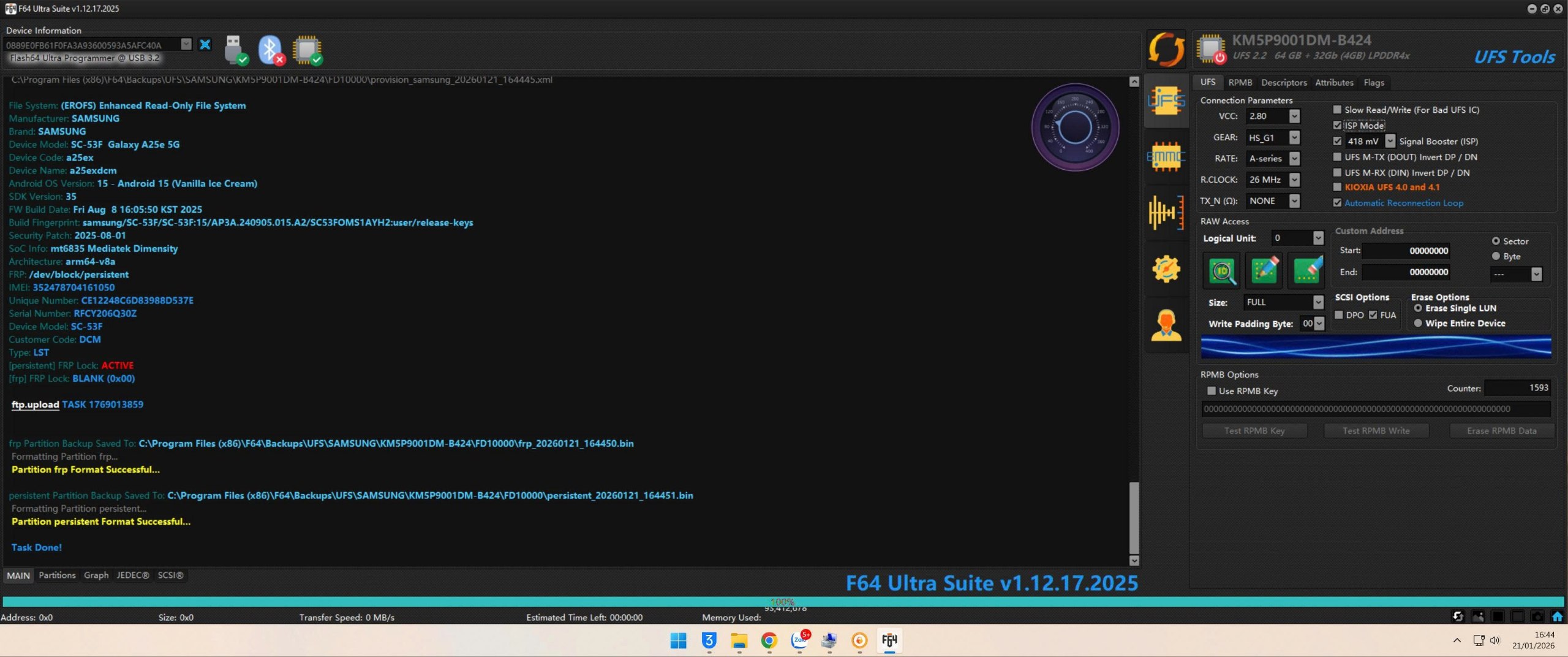
Task: Click the USB connection status icon
Action: [235, 50]
